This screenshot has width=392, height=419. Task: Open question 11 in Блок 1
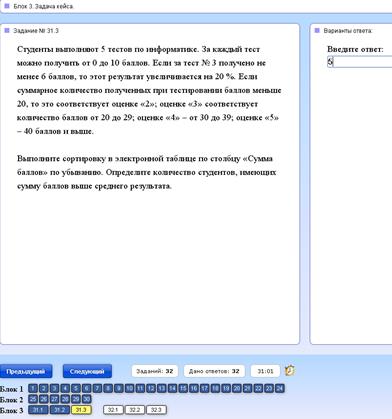tap(140, 388)
